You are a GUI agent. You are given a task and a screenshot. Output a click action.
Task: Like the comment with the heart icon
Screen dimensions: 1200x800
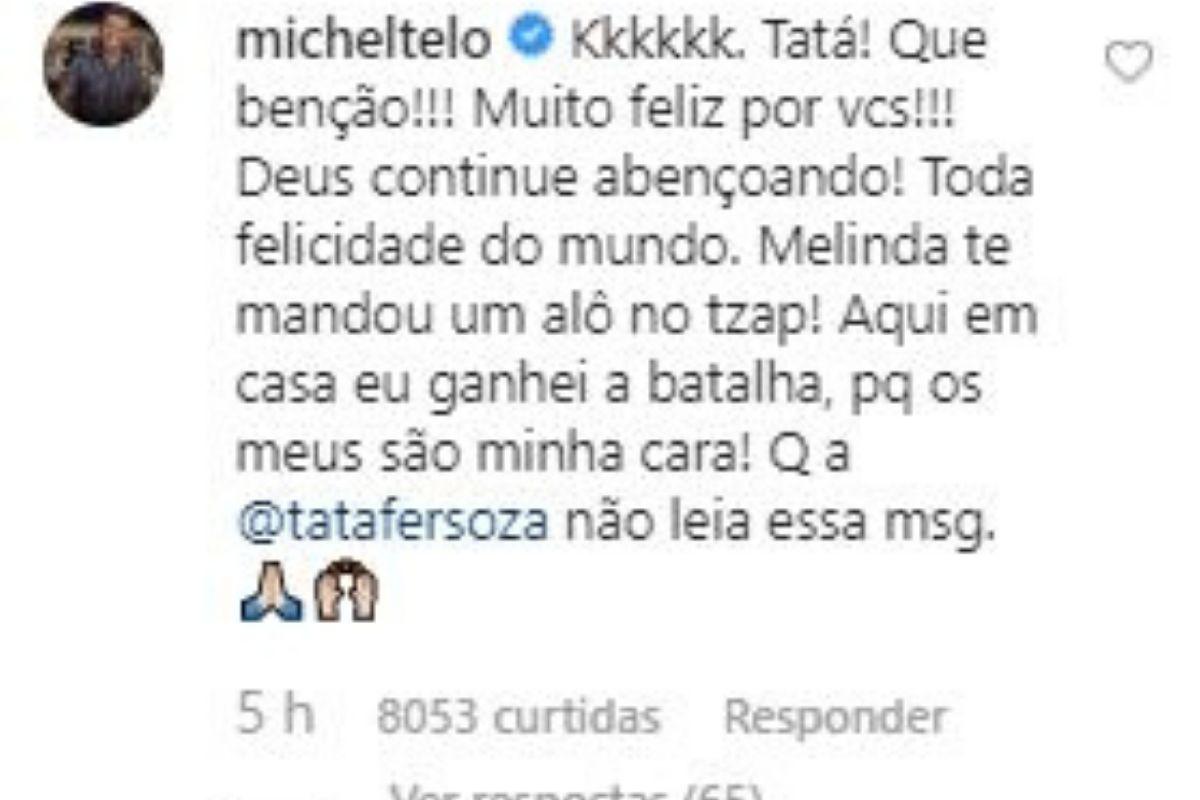pyautogui.click(x=1128, y=65)
